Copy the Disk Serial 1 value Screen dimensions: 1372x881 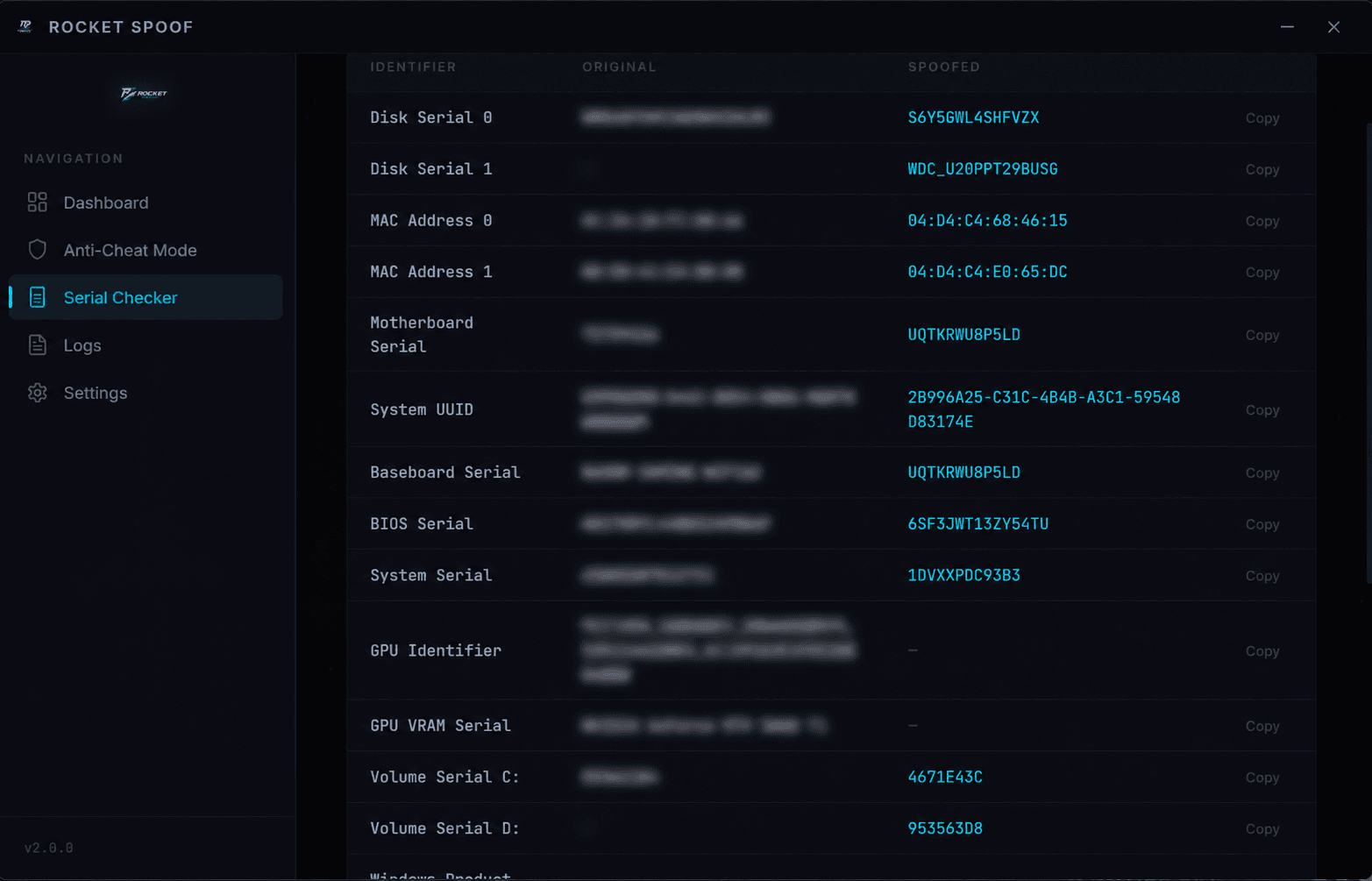[1262, 169]
